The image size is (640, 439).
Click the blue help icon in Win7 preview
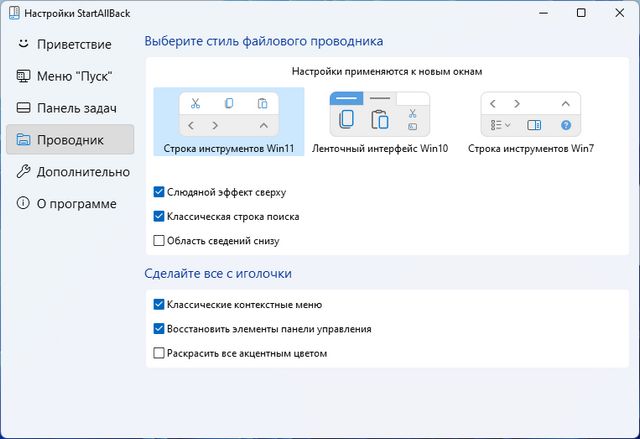click(565, 126)
